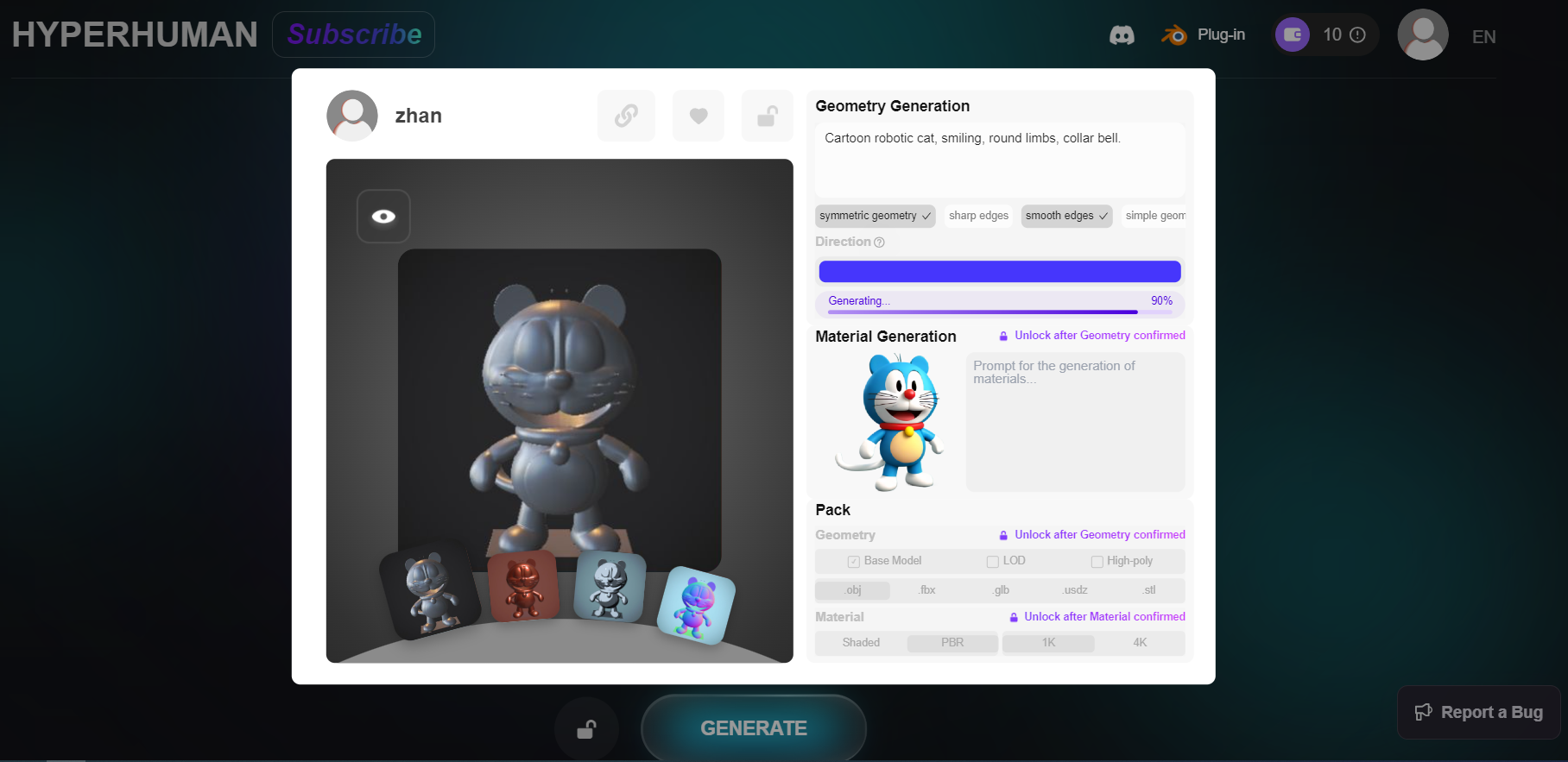The width and height of the screenshot is (1568, 762).
Task: Select the .usdz export format
Action: (1075, 590)
